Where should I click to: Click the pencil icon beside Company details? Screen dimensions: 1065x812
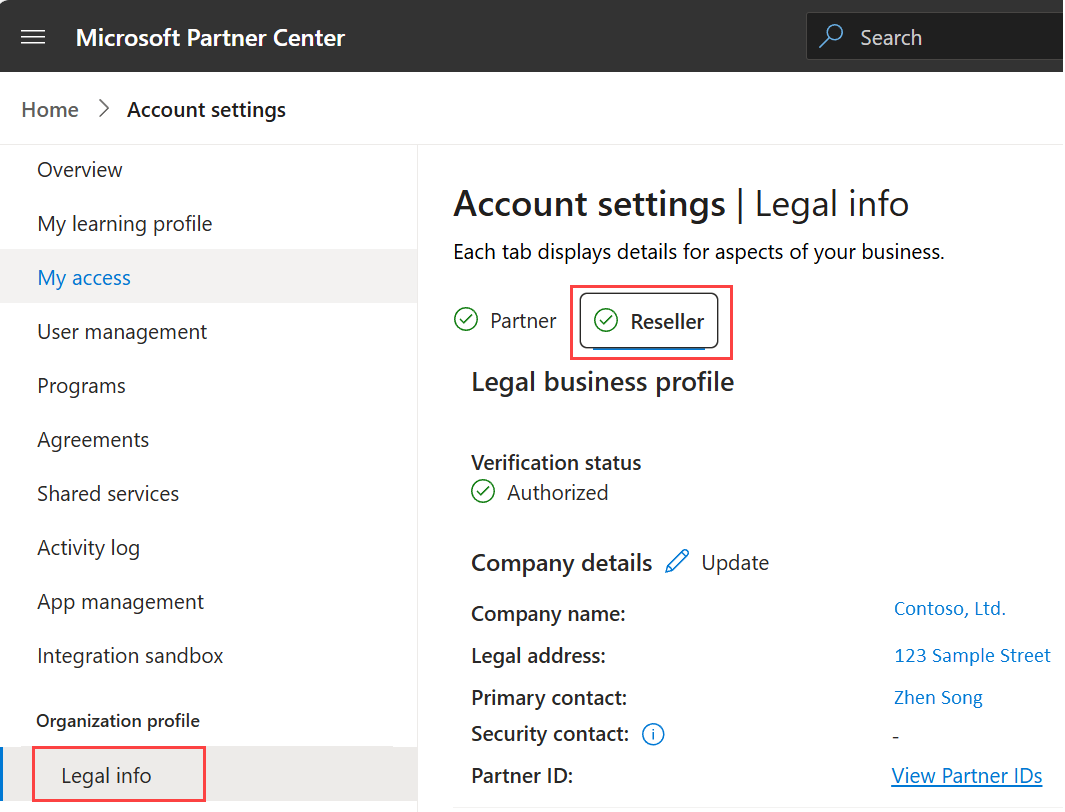click(x=677, y=562)
